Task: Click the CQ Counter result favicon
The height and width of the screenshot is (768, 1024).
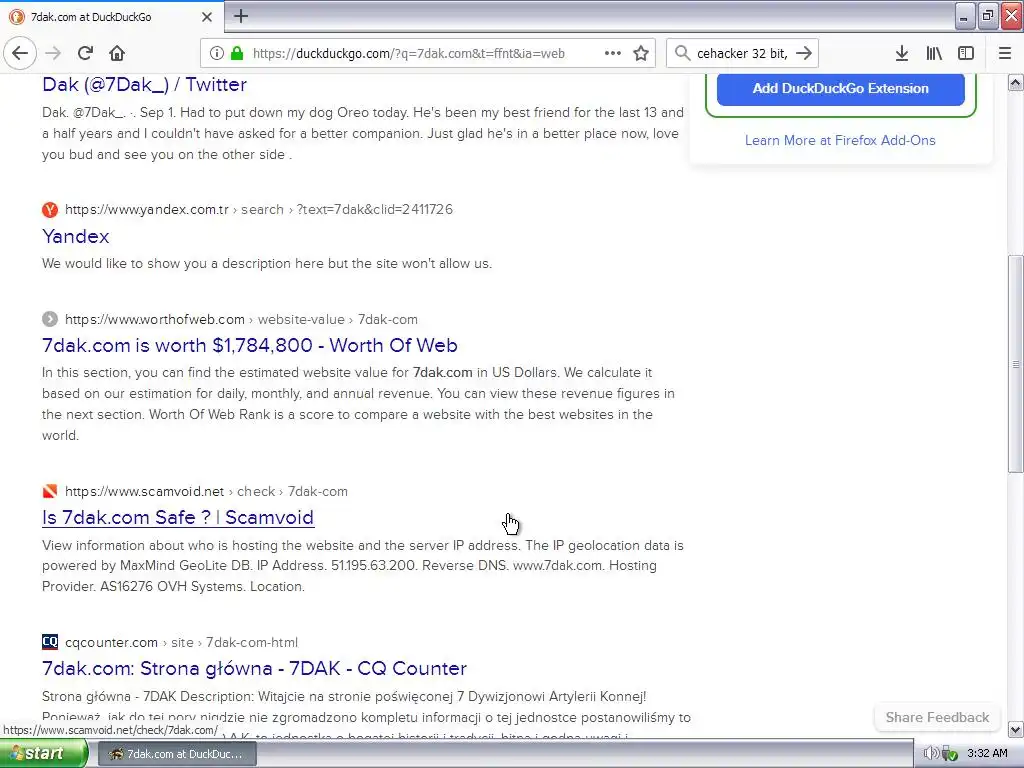Action: tap(50, 642)
